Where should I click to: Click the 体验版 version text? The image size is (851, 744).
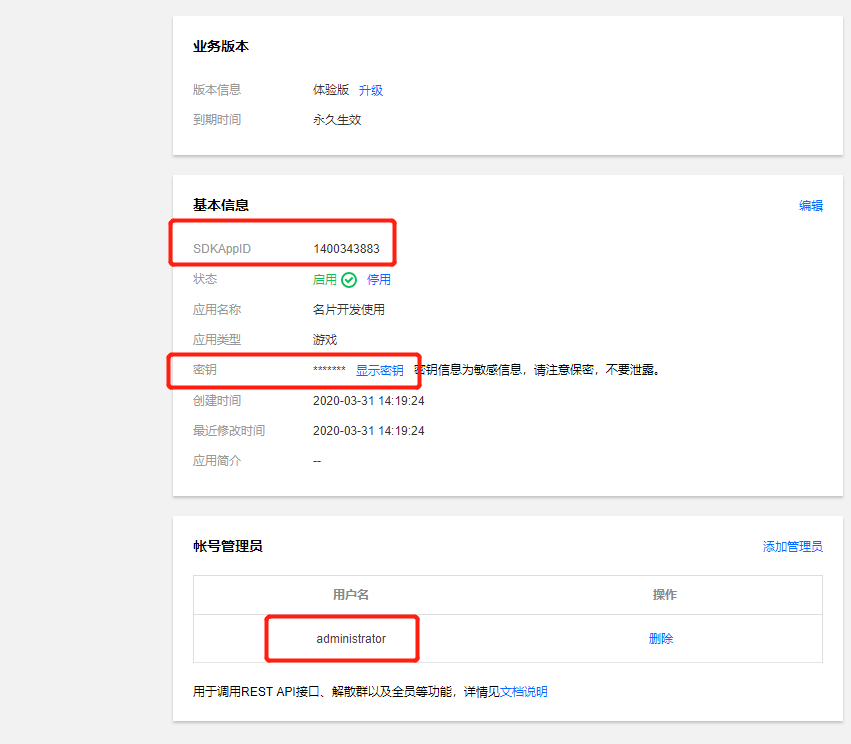click(331, 90)
